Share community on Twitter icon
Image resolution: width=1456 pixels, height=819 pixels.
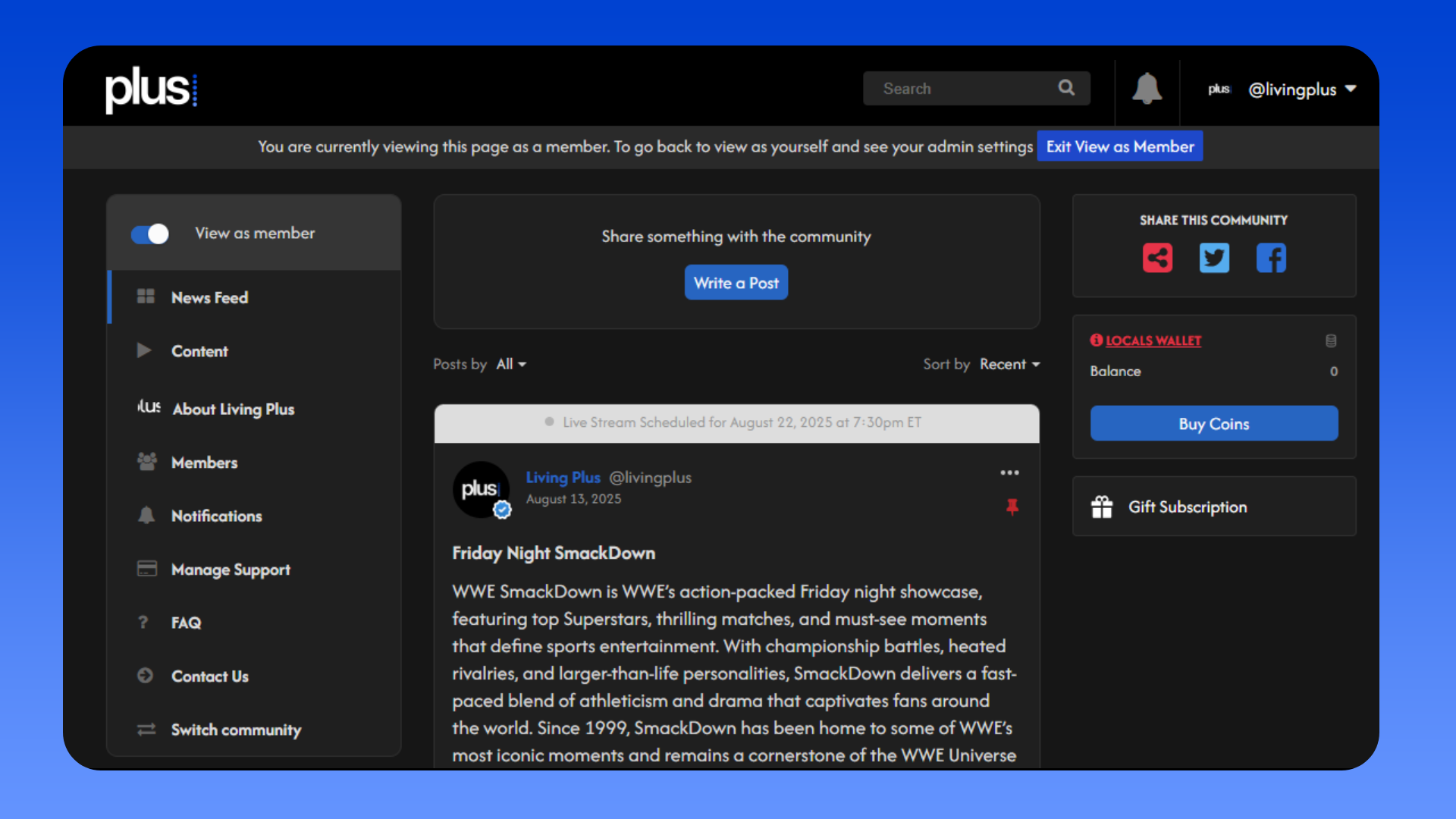click(1214, 258)
